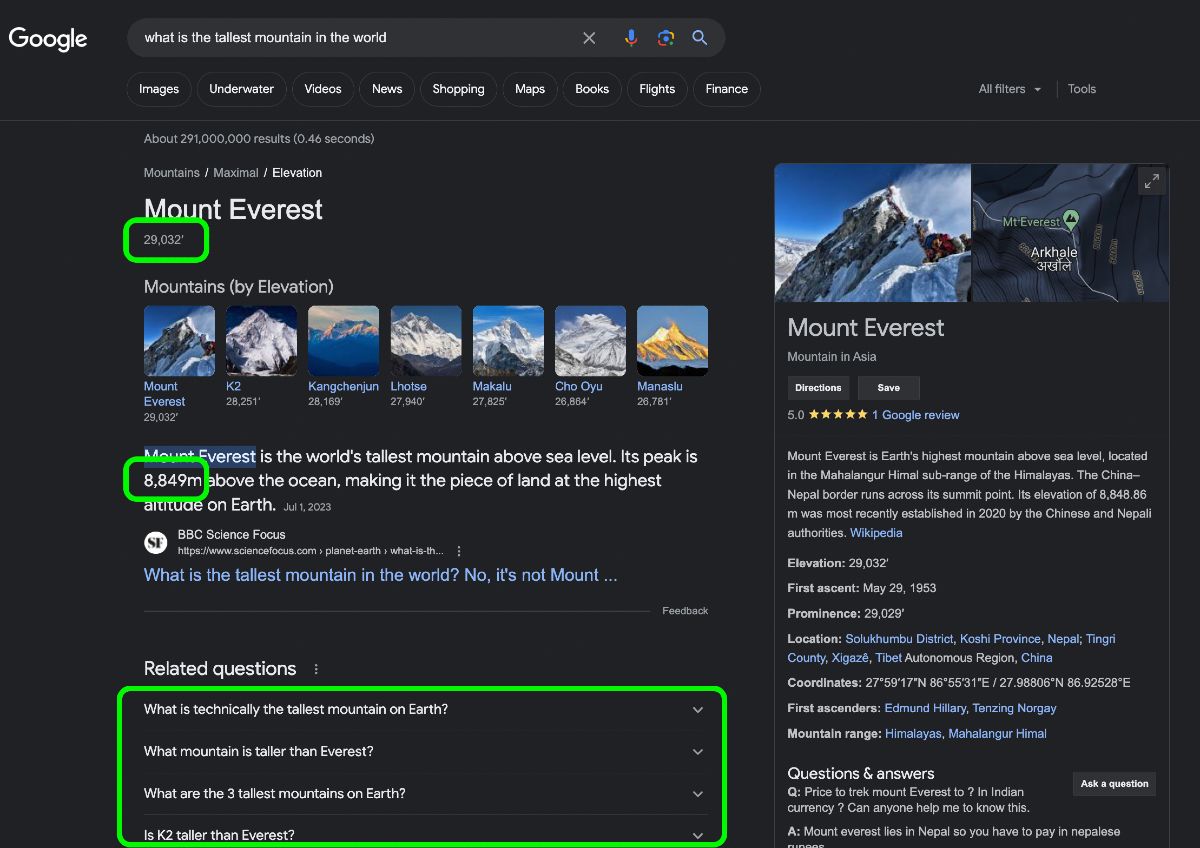This screenshot has width=1200, height=848.
Task: Switch to the Images results tab
Action: (159, 89)
